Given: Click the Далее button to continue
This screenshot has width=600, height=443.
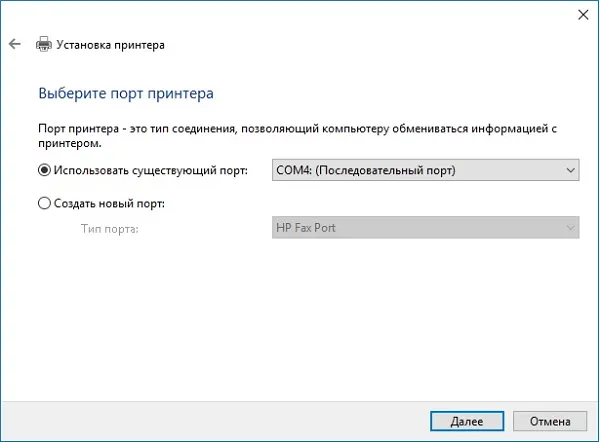Looking at the screenshot, I should click(467, 421).
